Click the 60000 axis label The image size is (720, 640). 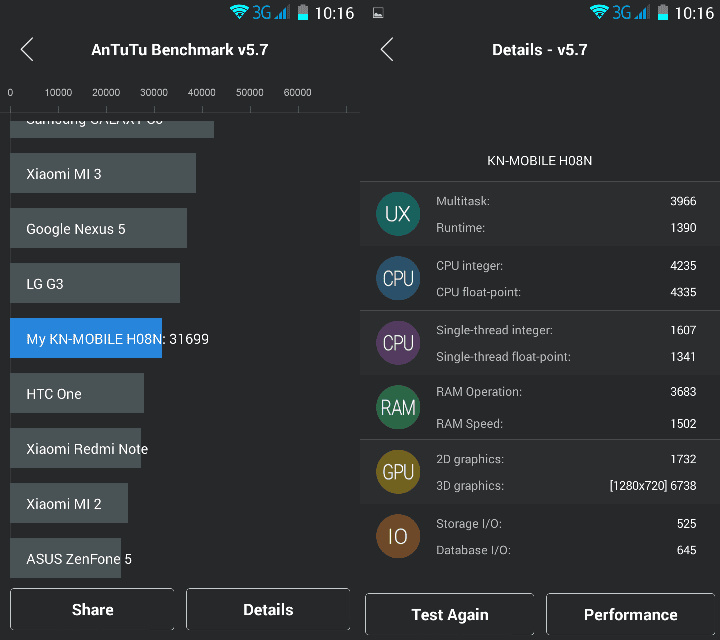[298, 92]
